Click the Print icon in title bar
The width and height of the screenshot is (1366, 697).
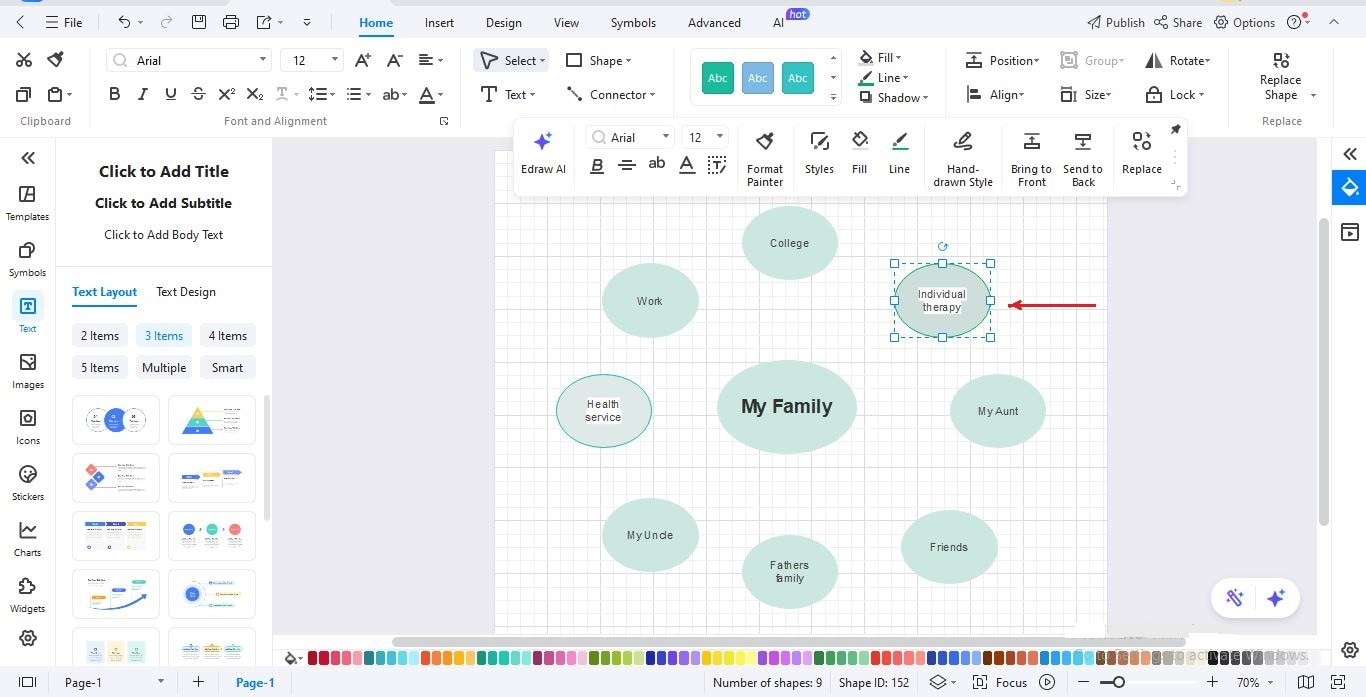[x=231, y=22]
